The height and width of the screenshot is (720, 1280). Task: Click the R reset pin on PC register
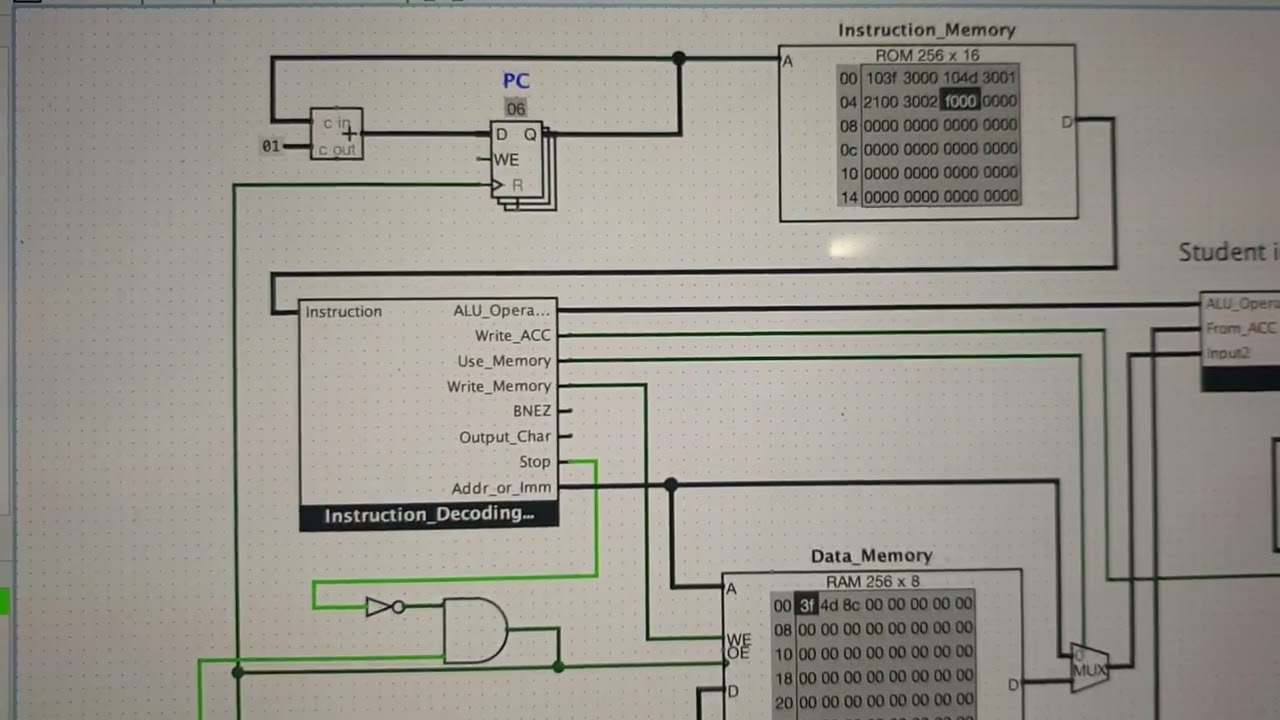coord(517,185)
